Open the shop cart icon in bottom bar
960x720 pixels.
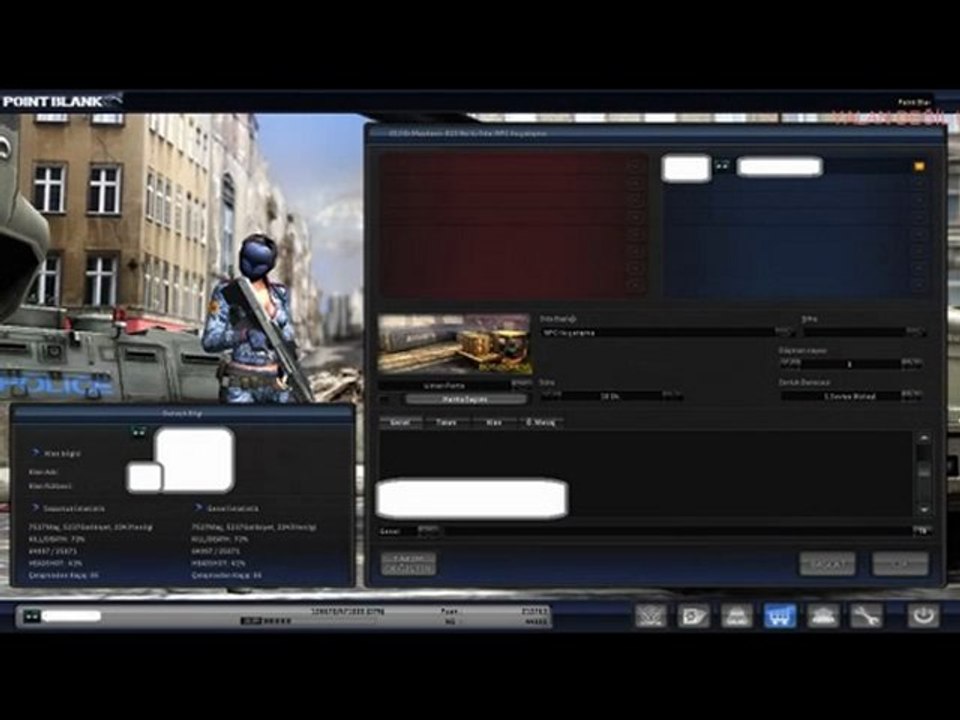780,616
